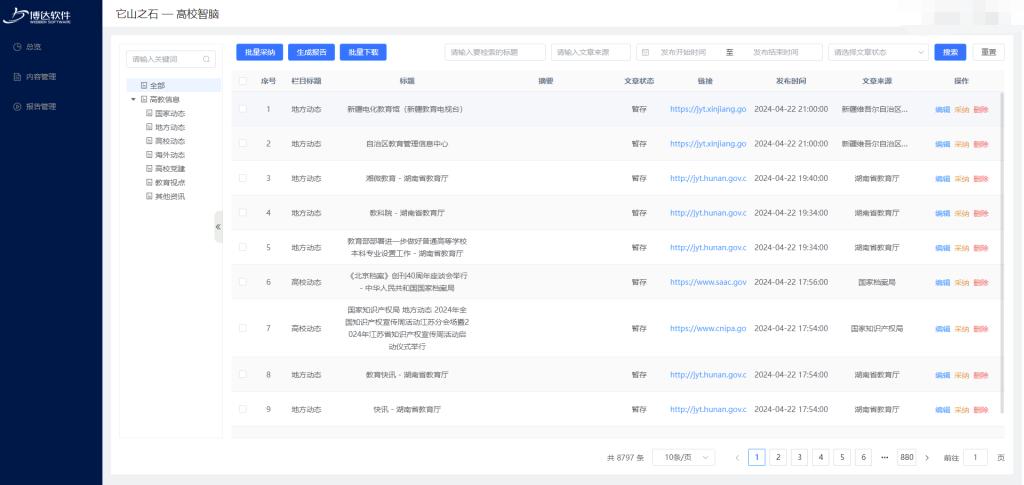This screenshot has width=1024, height=485.
Task: Go to page 6 in pagination
Action: point(863,458)
